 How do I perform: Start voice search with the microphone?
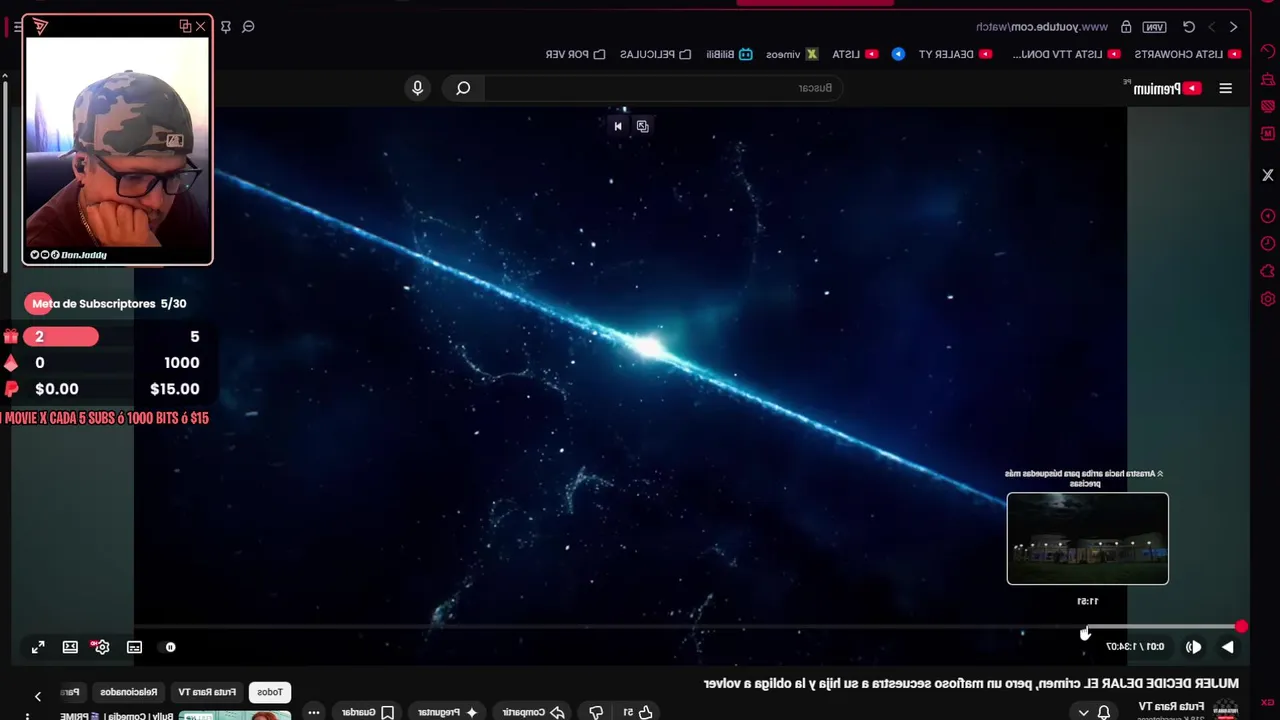(x=418, y=88)
